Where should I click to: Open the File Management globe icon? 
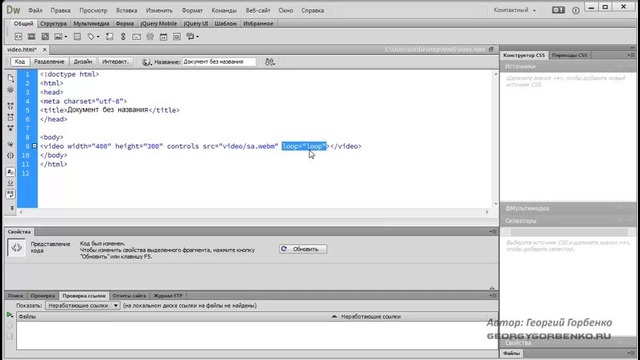click(146, 62)
